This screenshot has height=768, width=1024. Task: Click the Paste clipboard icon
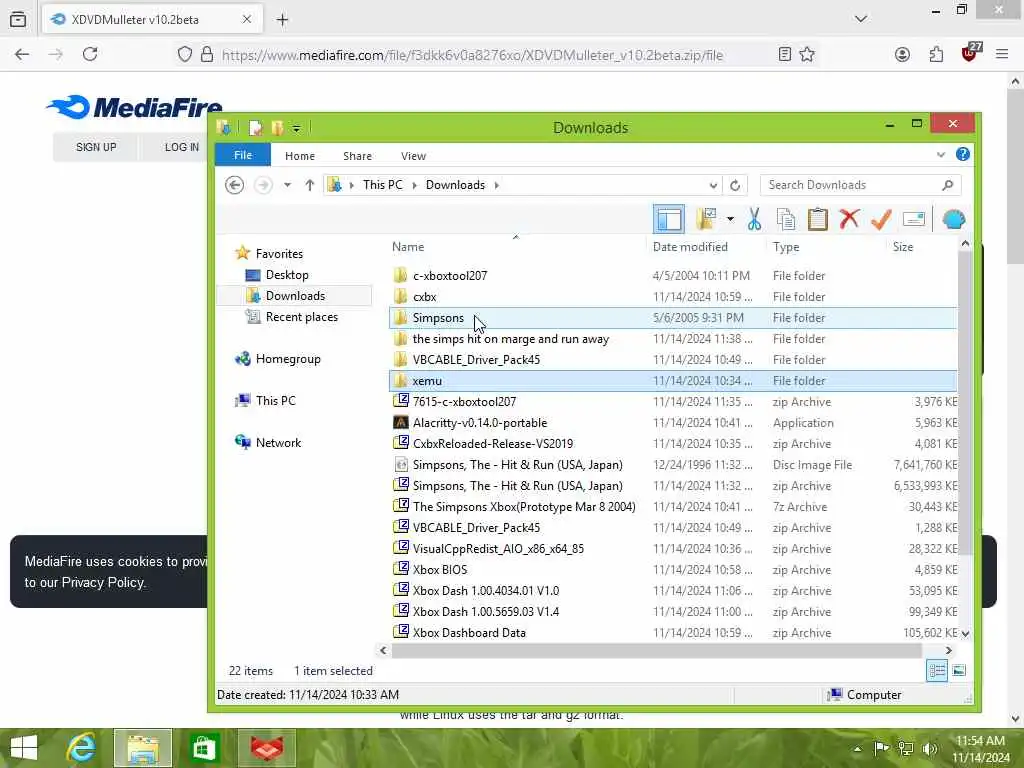(x=818, y=219)
